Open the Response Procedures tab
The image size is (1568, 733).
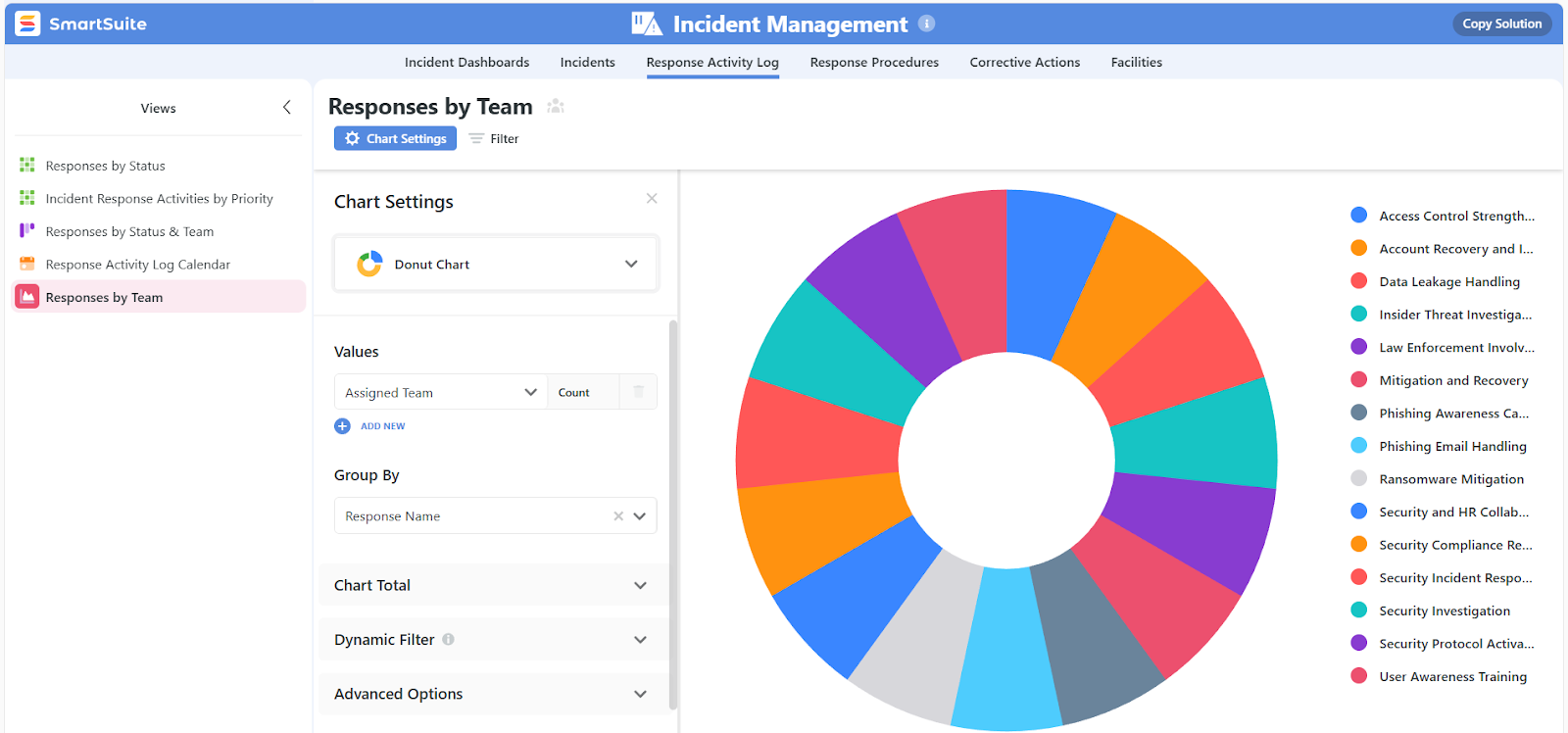(874, 62)
